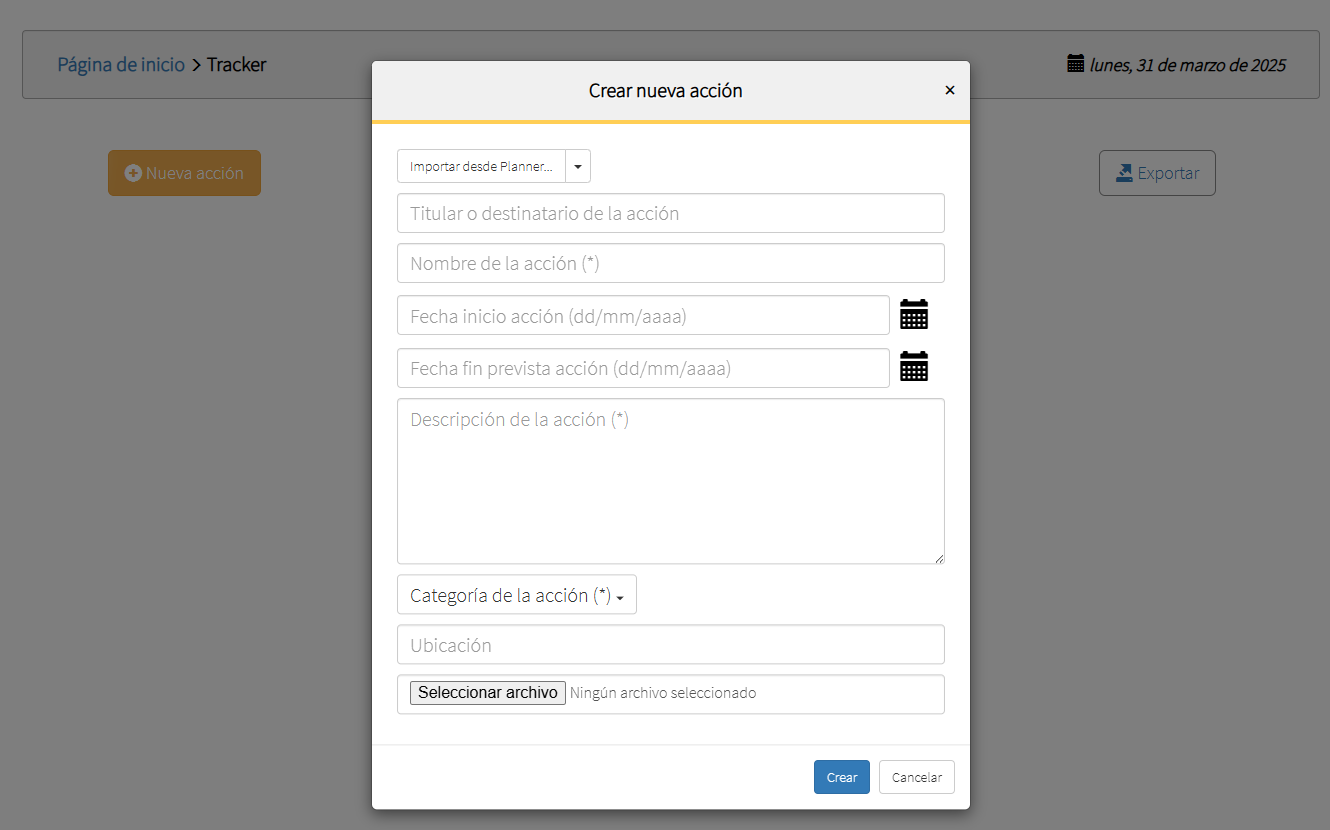Click the Crear button

point(841,777)
